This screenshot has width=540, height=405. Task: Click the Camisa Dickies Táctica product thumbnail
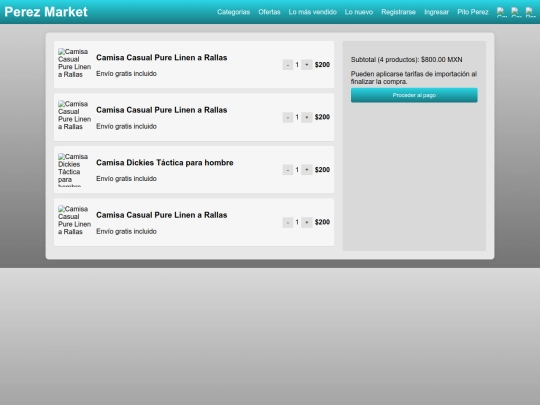[x=74, y=169]
